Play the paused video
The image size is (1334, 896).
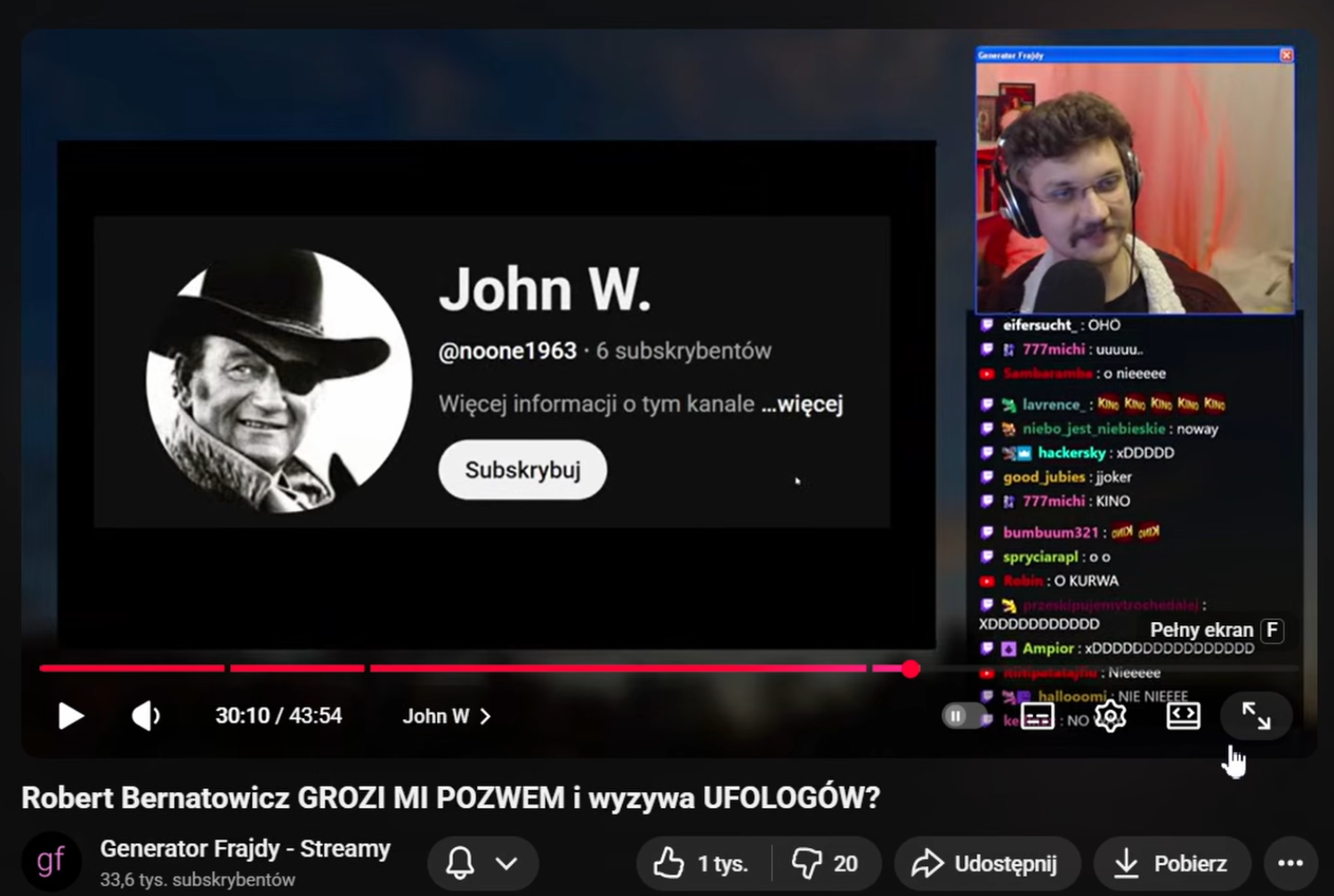tap(70, 716)
